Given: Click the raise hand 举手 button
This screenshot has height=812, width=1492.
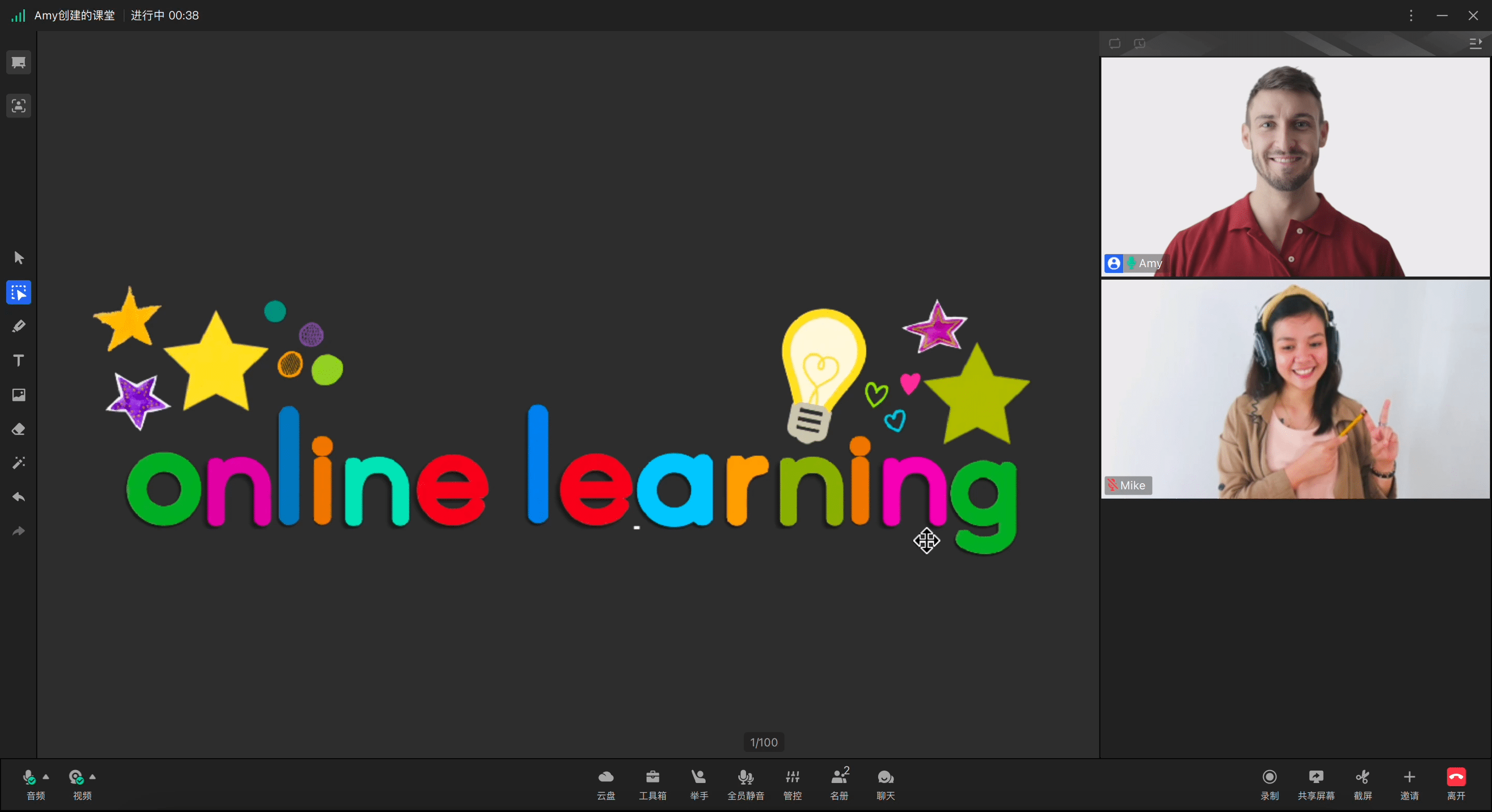Looking at the screenshot, I should pyautogui.click(x=699, y=785).
